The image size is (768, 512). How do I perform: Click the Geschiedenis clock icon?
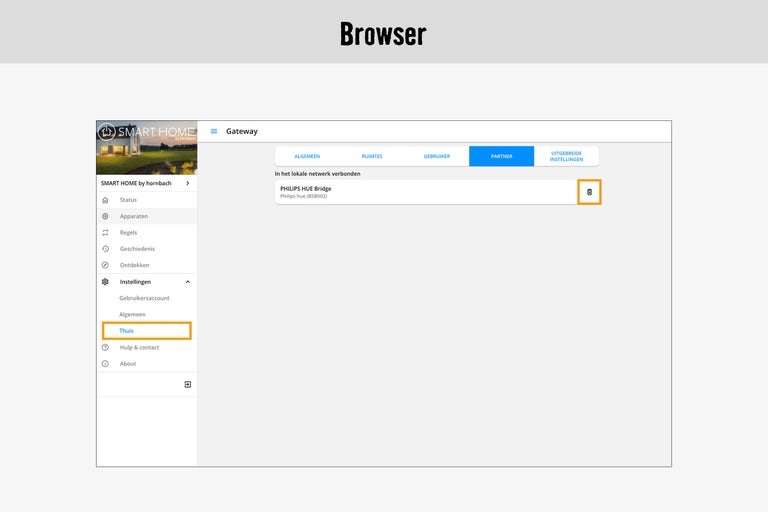(105, 249)
